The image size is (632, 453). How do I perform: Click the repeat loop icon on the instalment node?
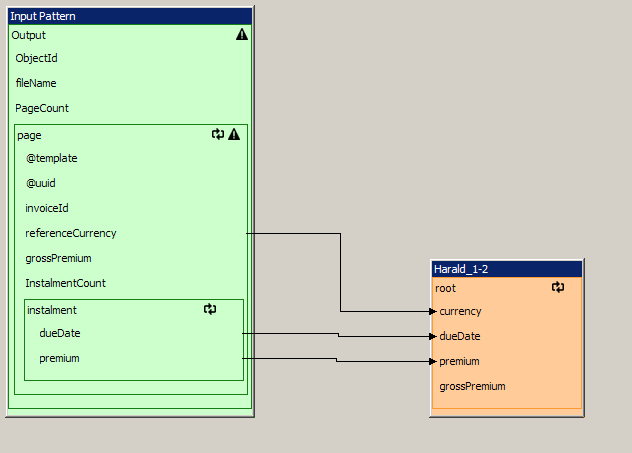click(x=210, y=310)
